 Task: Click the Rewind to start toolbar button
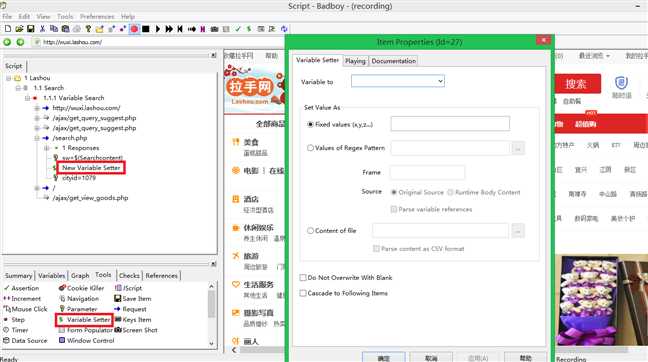tap(180, 29)
